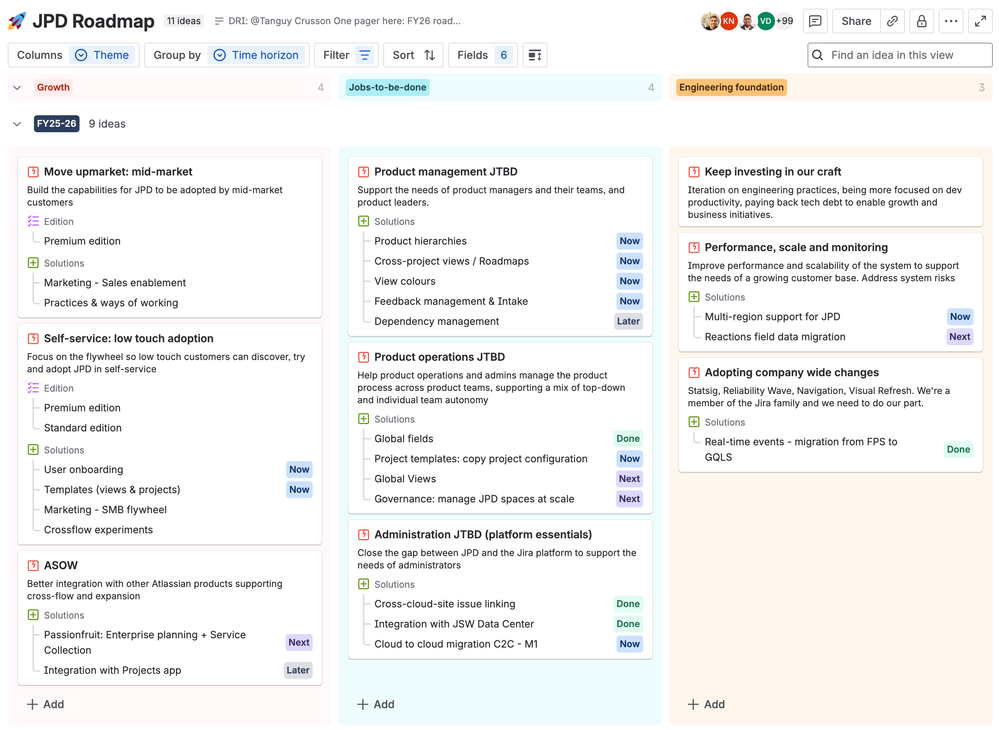This screenshot has height=730, width=999.
Task: Click the search magnifier icon
Action: click(x=817, y=55)
